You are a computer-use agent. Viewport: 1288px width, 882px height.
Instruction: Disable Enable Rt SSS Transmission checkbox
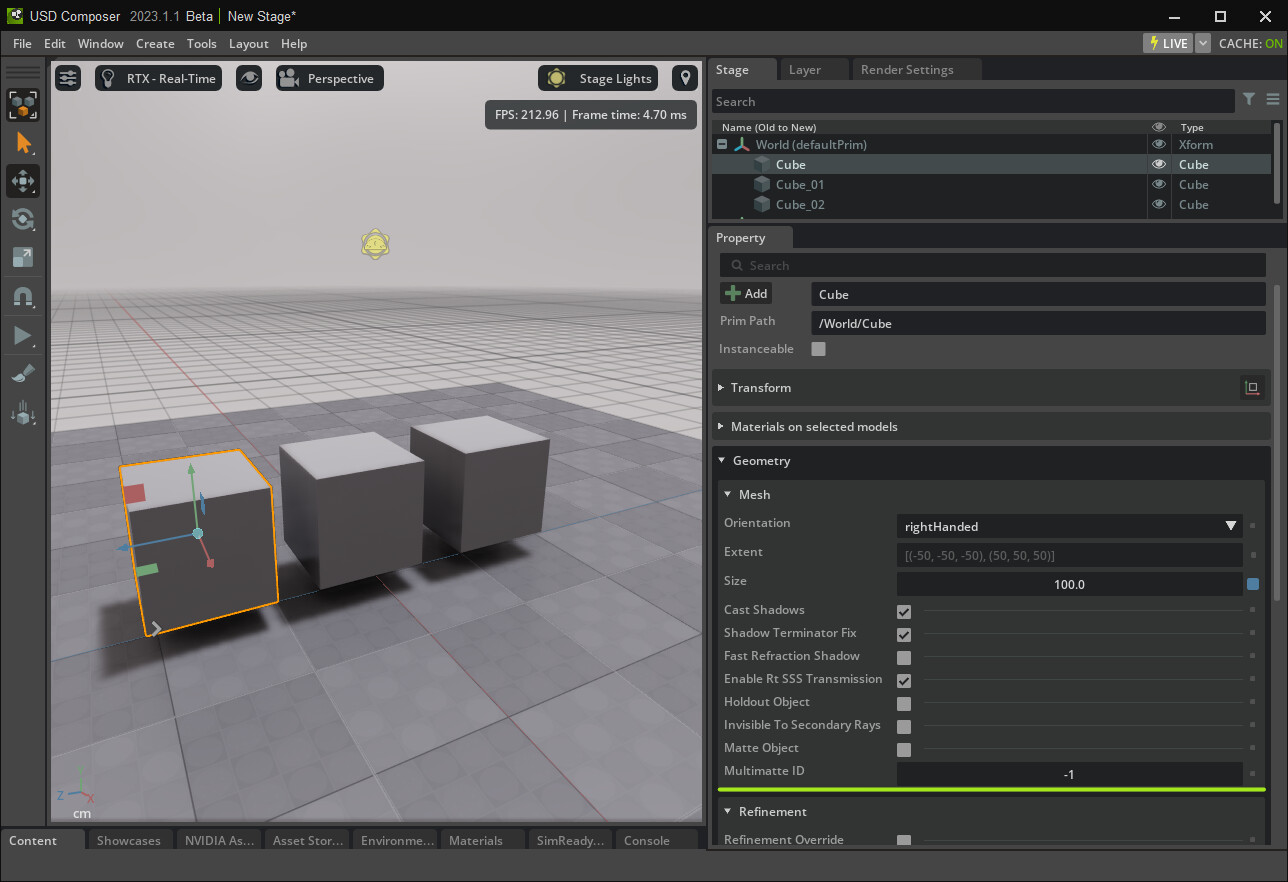pyautogui.click(x=904, y=680)
